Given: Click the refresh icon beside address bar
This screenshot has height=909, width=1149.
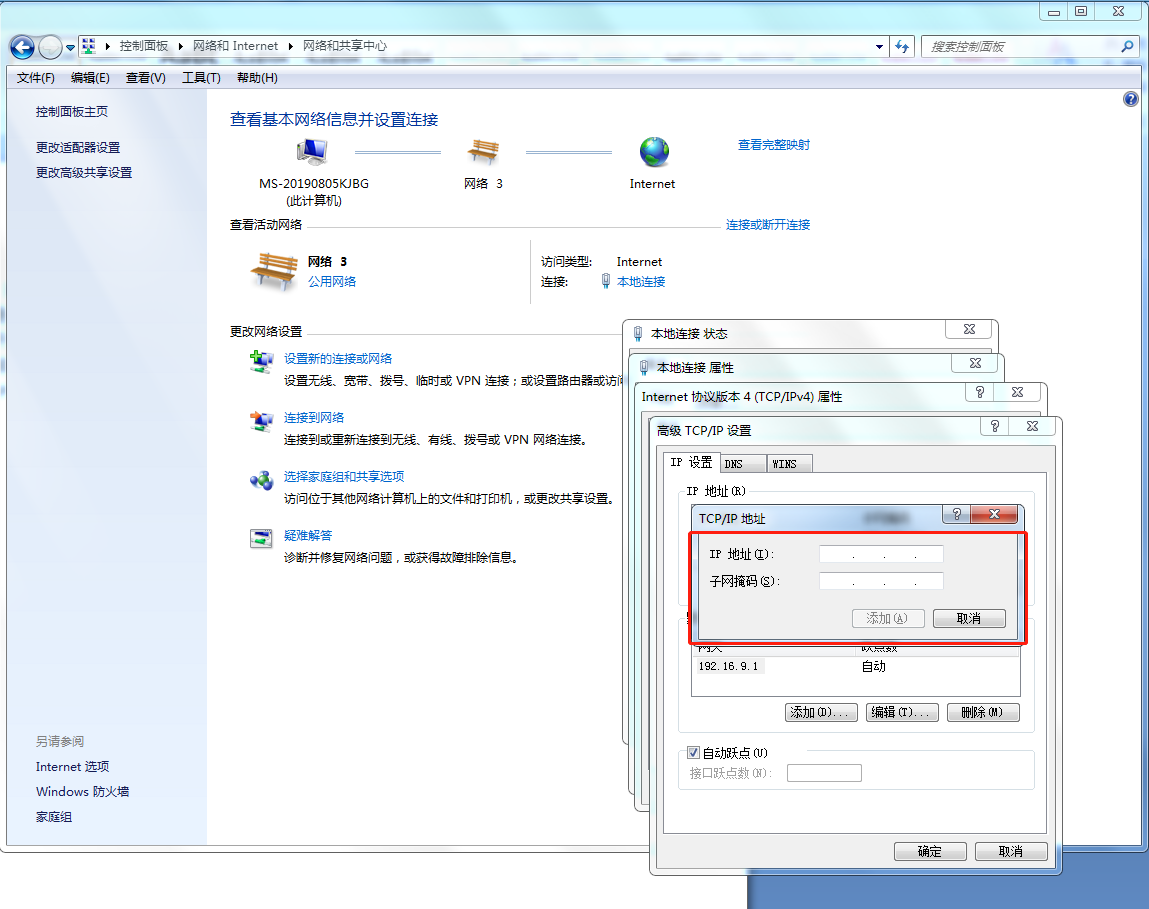Looking at the screenshot, I should pyautogui.click(x=903, y=46).
